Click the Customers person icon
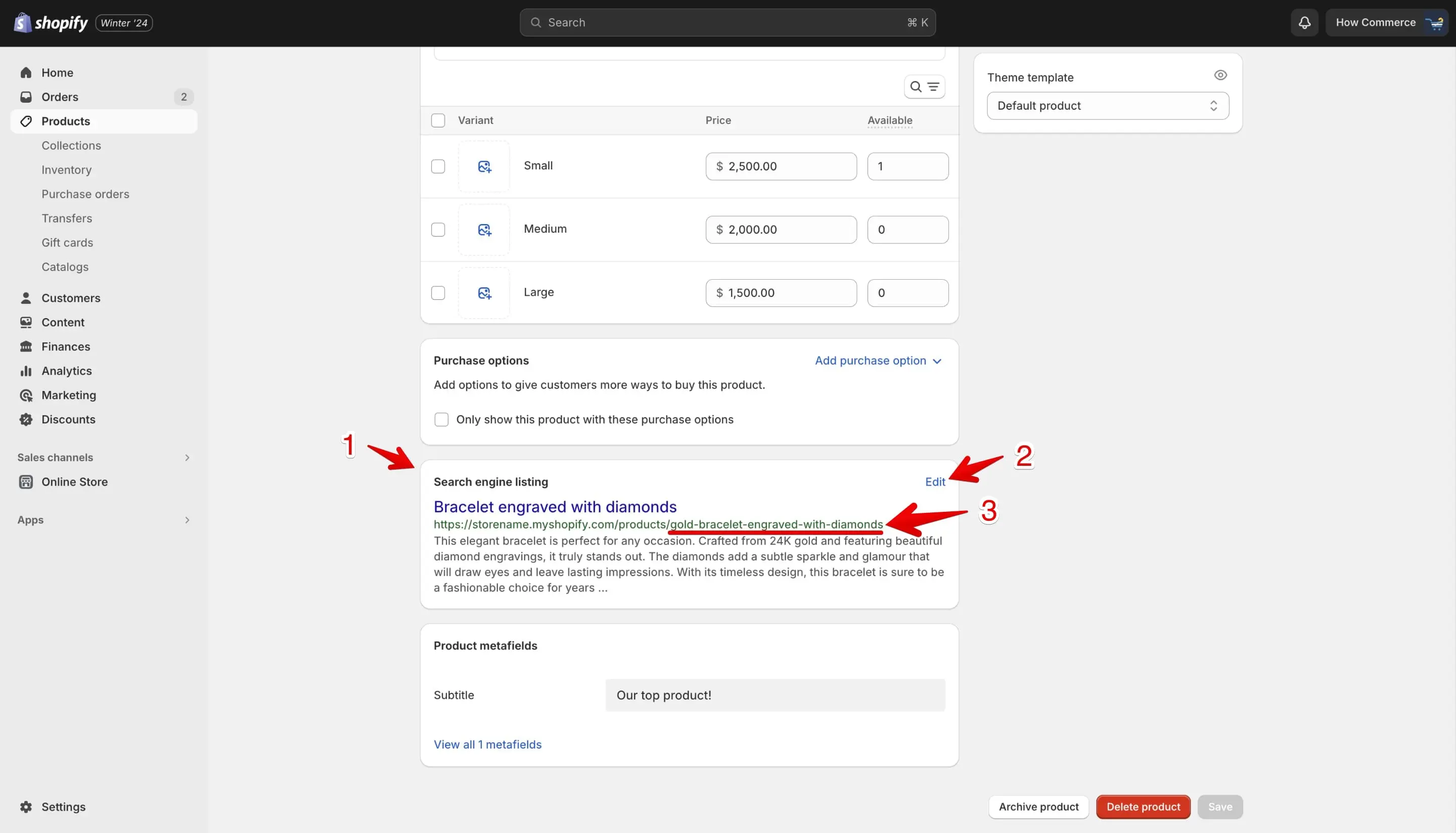1456x833 pixels. [x=26, y=298]
